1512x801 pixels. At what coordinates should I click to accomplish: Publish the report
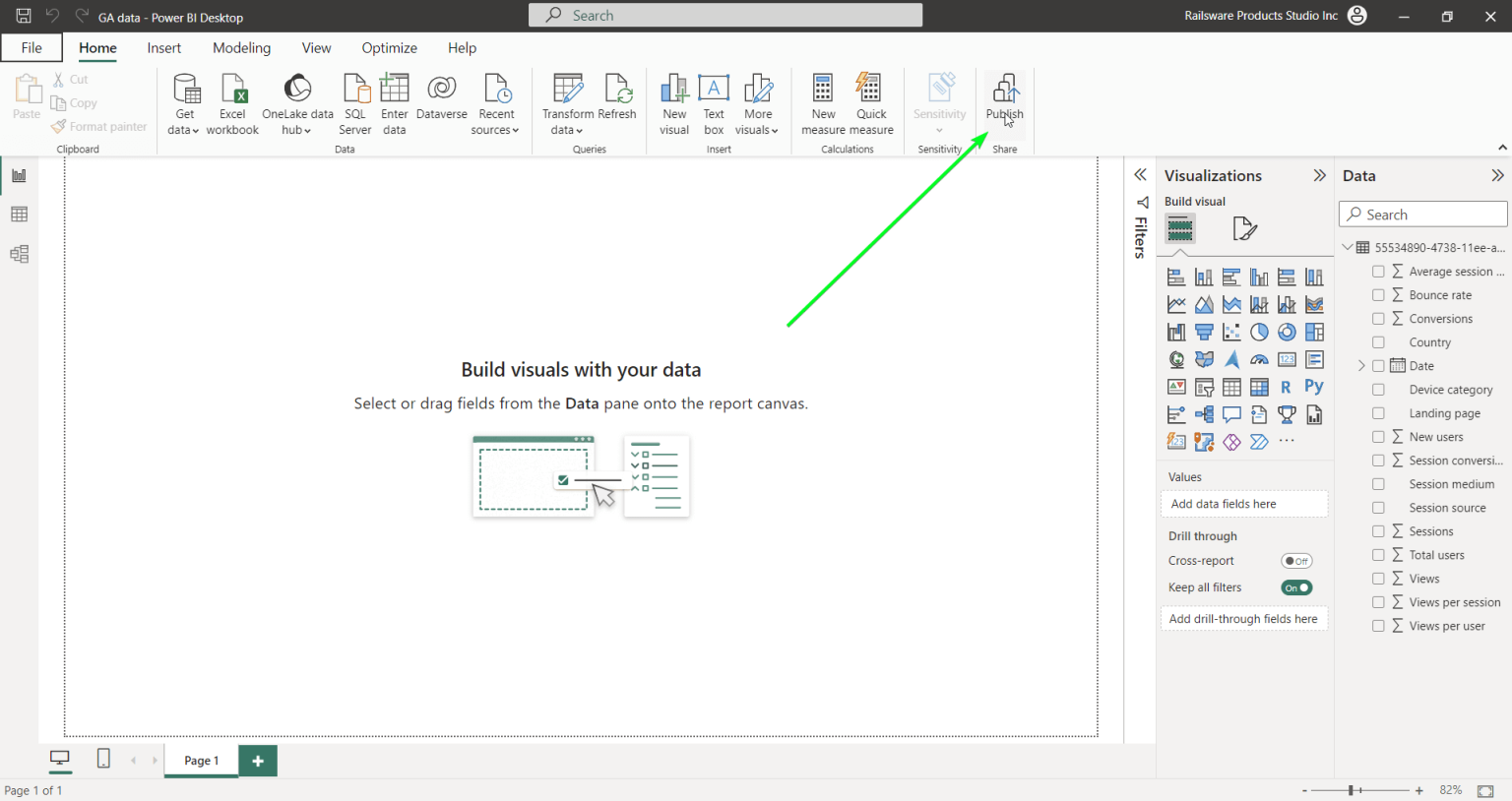(1004, 101)
